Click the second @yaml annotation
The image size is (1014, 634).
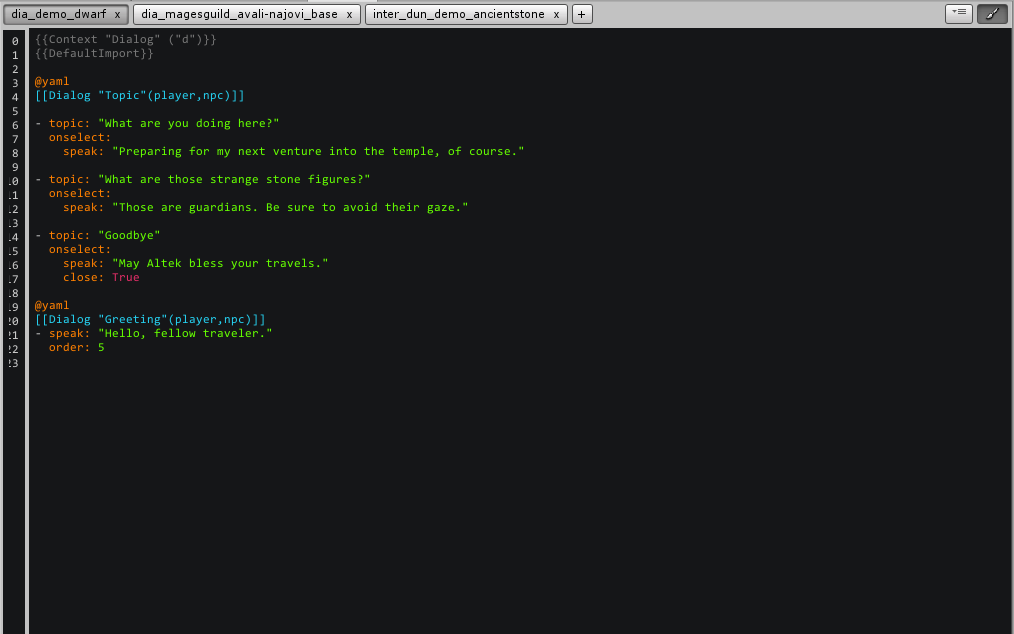[x=52, y=305]
